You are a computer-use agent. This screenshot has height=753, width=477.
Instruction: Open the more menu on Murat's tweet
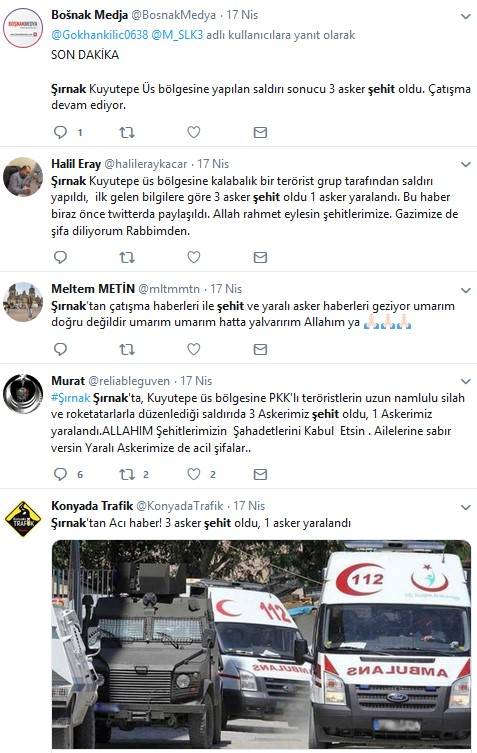pyautogui.click(x=465, y=382)
